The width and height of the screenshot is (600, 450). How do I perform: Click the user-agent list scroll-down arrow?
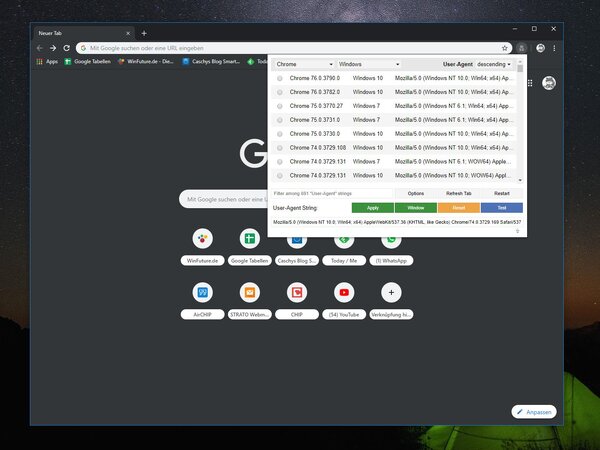click(x=520, y=180)
